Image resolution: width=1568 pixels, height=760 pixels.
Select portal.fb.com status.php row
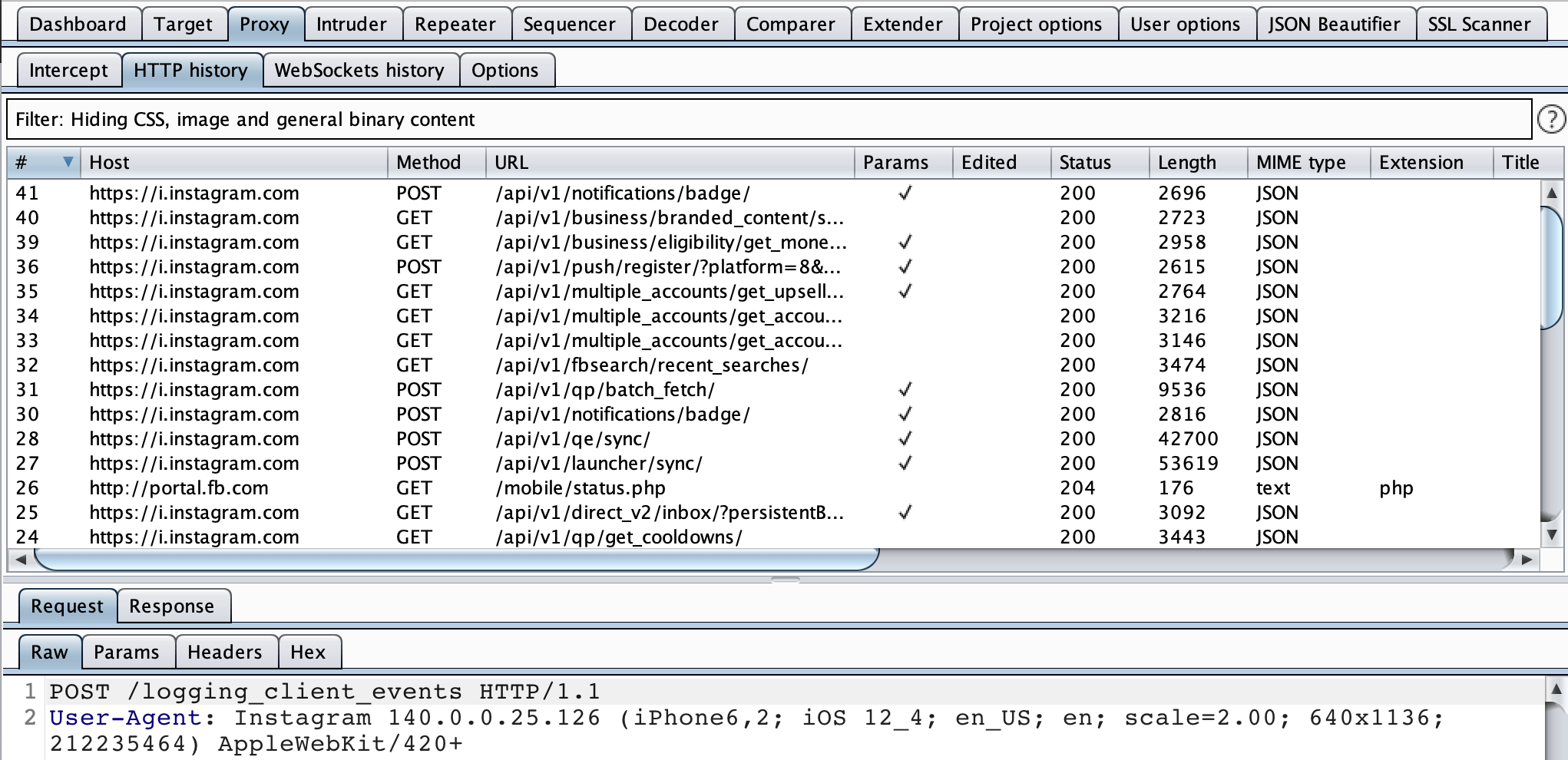(774, 487)
